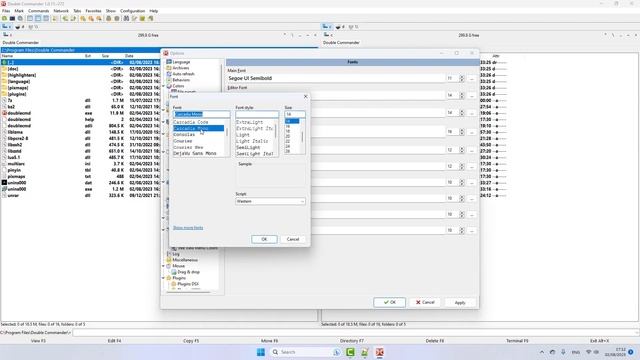The width and height of the screenshot is (640, 360).
Task: Select the [pixmaps] folder in left panel
Action: (18, 88)
